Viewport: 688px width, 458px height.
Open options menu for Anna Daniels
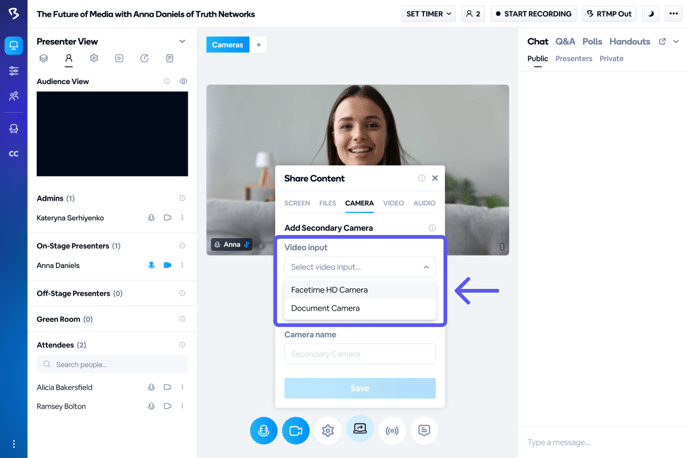tap(182, 265)
